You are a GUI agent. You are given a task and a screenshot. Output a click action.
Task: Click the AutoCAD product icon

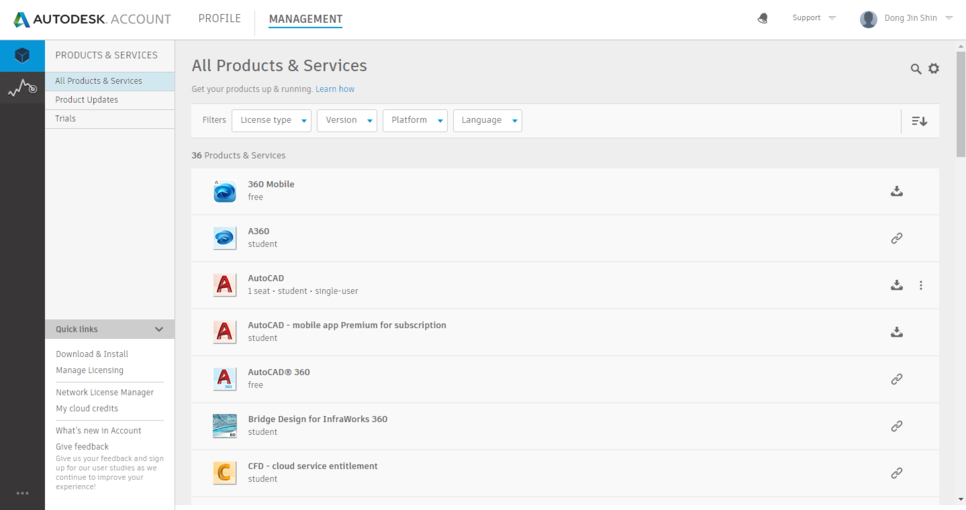(225, 285)
